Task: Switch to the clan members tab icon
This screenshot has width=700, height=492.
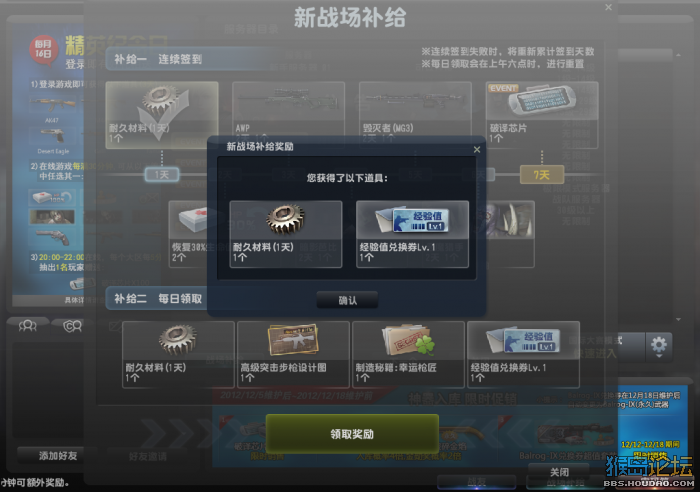Action: [x=72, y=326]
